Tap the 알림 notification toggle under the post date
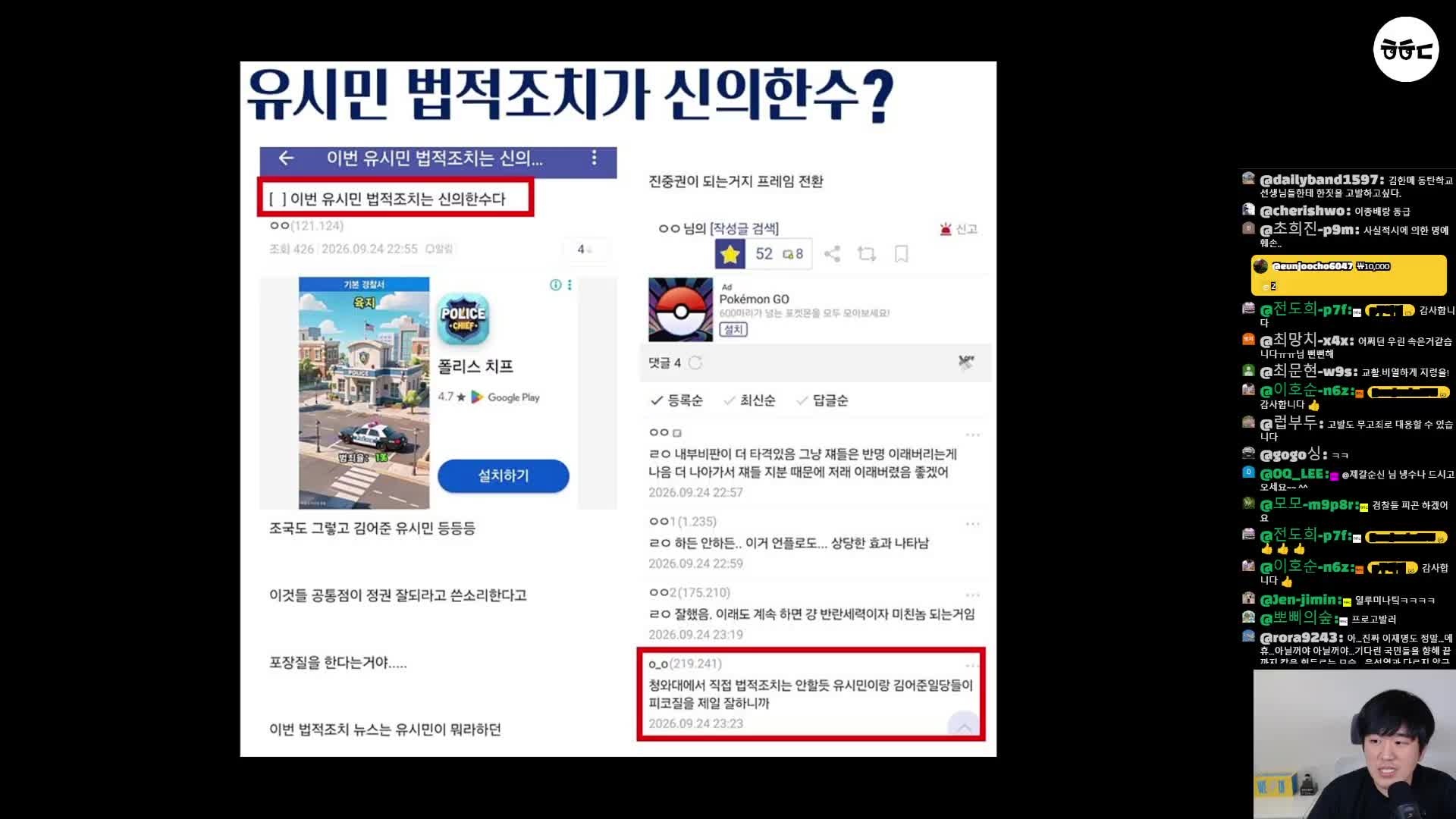This screenshot has height=819, width=1456. pyautogui.click(x=439, y=249)
